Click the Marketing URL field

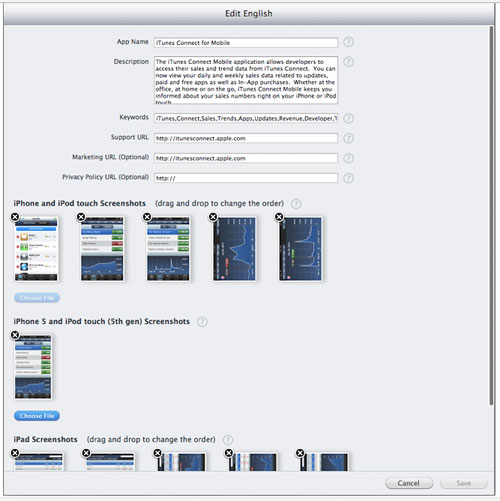click(246, 158)
